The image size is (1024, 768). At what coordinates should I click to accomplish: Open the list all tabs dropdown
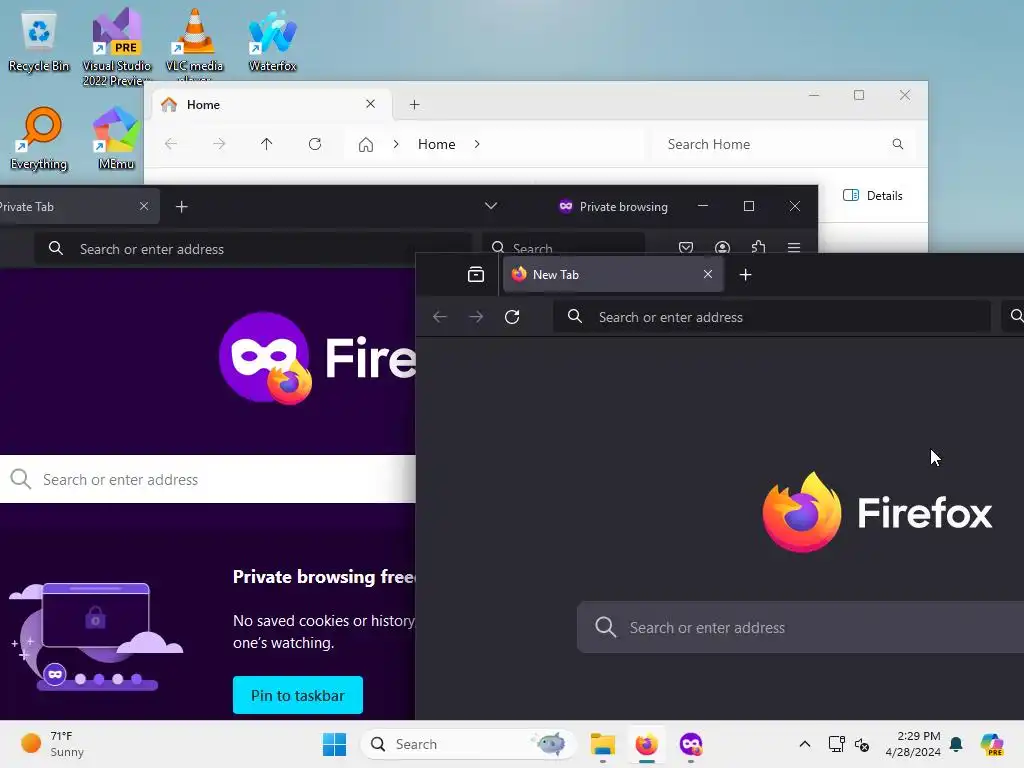point(491,206)
